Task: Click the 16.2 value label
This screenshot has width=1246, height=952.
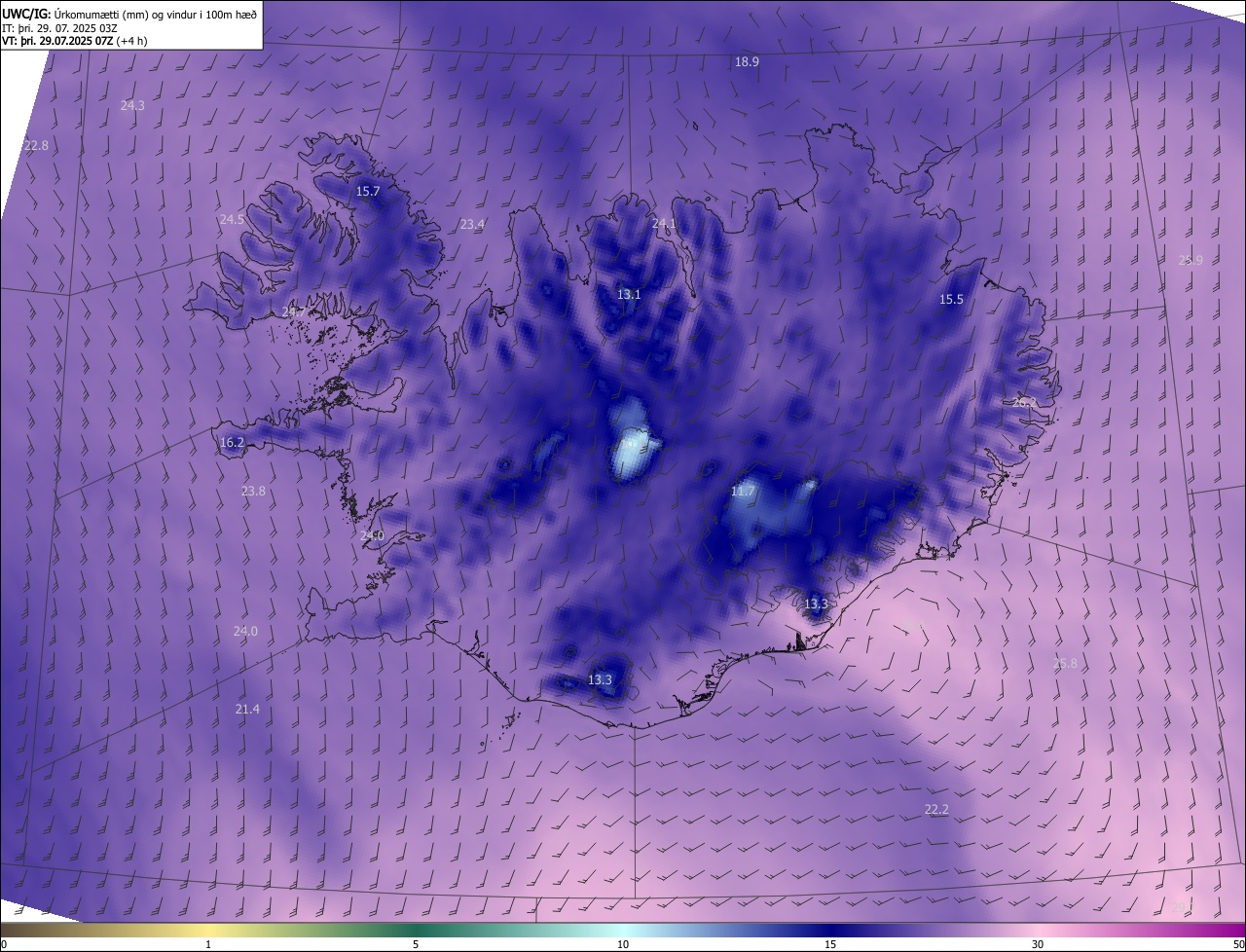Action: point(232,443)
